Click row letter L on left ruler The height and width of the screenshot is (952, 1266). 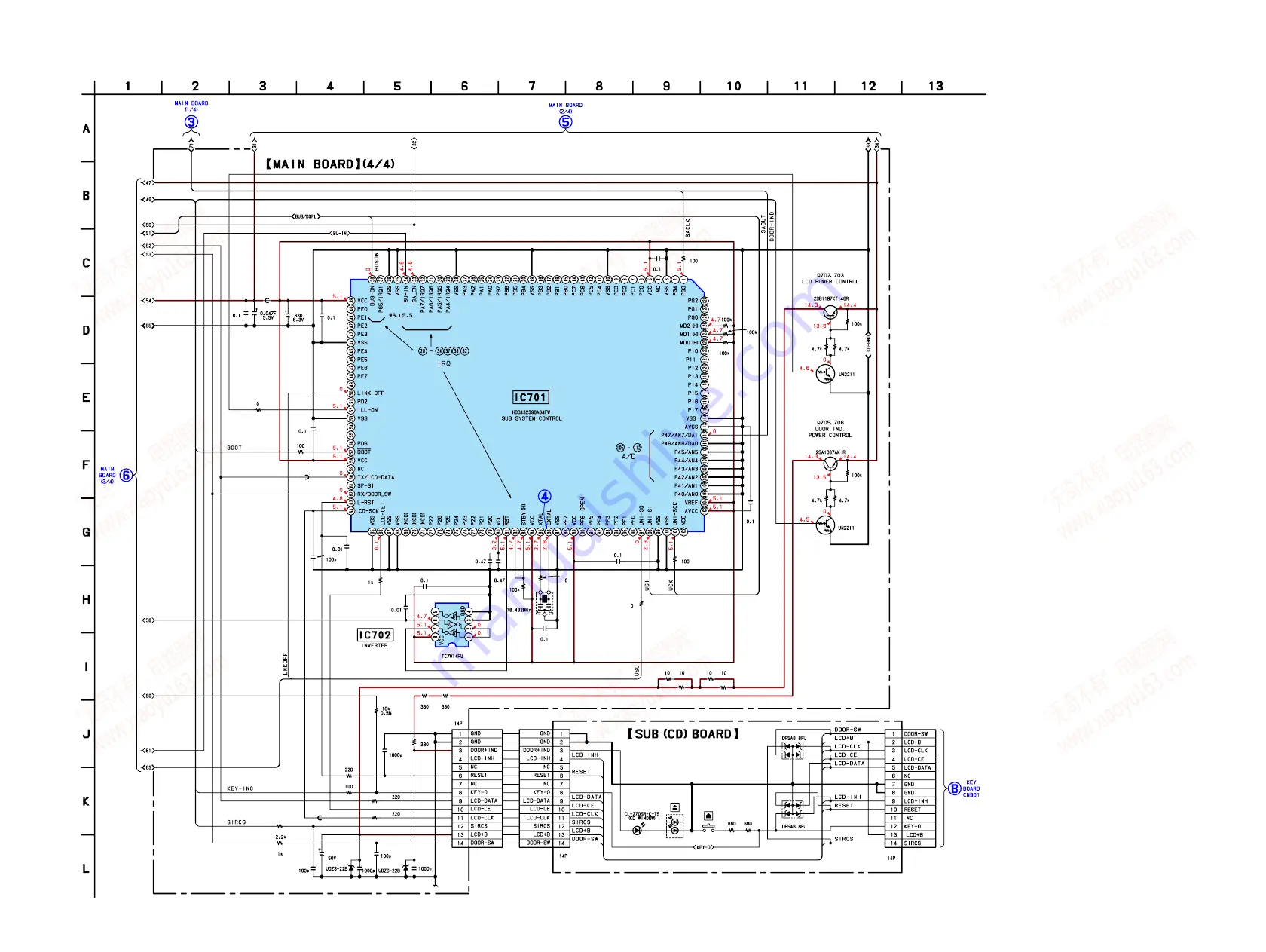click(x=86, y=869)
